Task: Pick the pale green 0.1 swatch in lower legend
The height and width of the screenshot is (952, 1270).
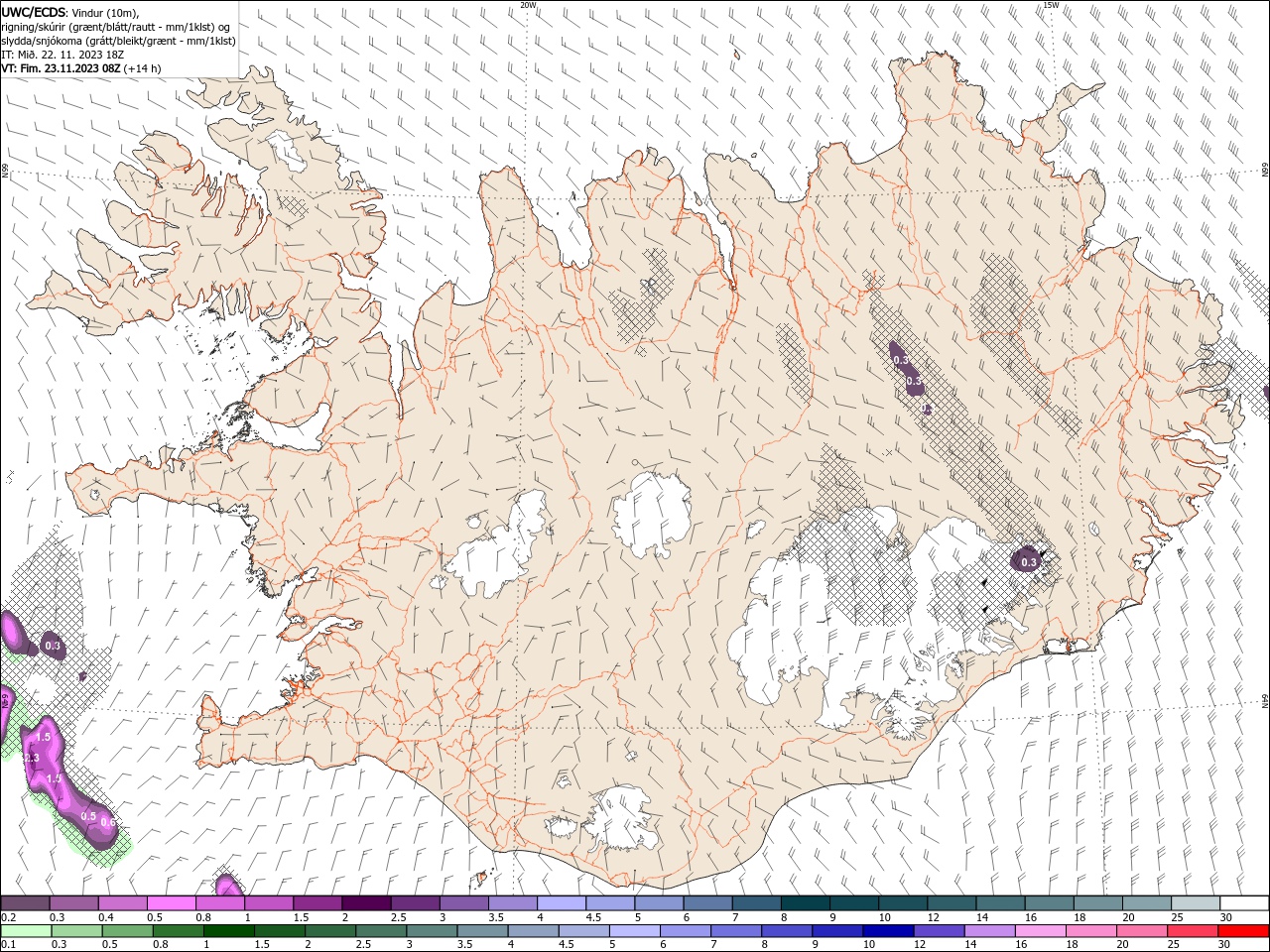Action: pyautogui.click(x=26, y=930)
